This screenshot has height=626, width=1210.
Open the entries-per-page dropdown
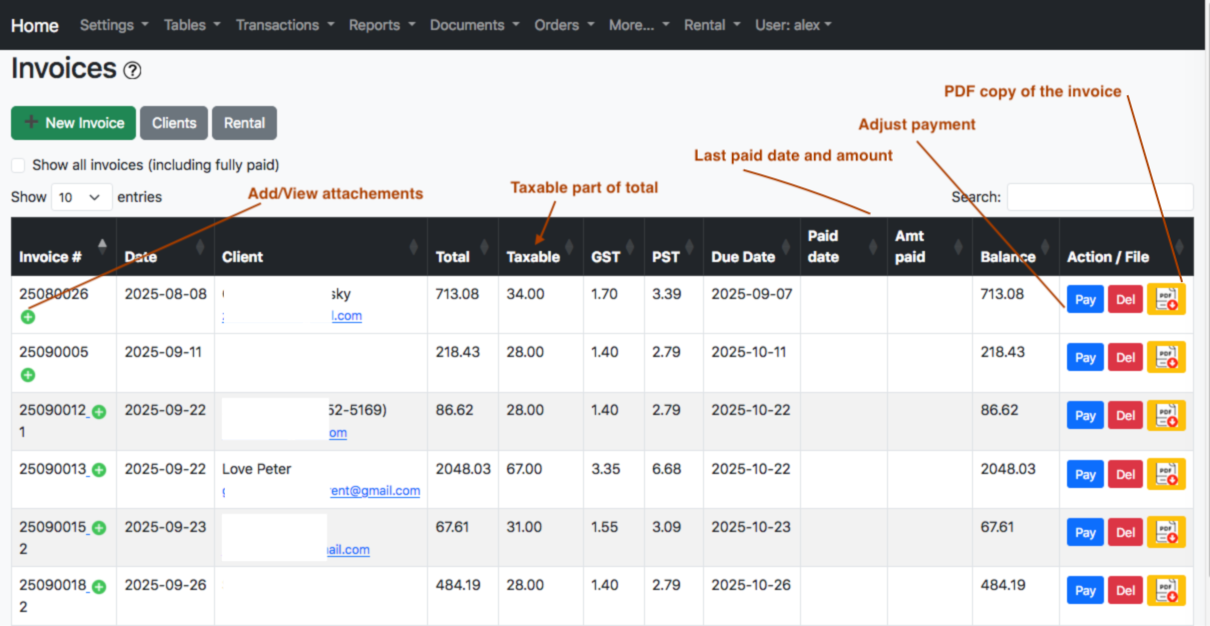[x=81, y=197]
